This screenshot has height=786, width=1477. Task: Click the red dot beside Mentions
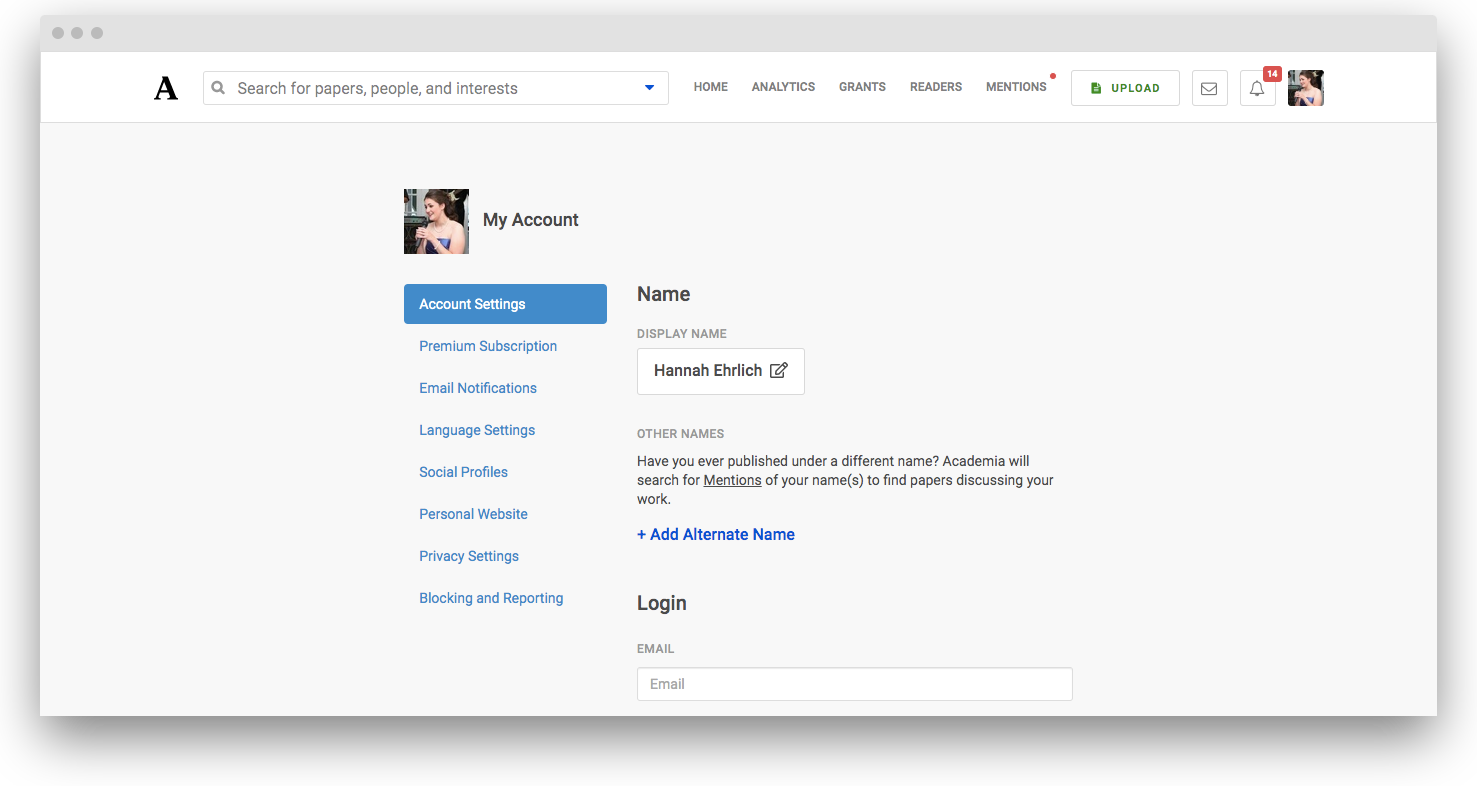1053,75
